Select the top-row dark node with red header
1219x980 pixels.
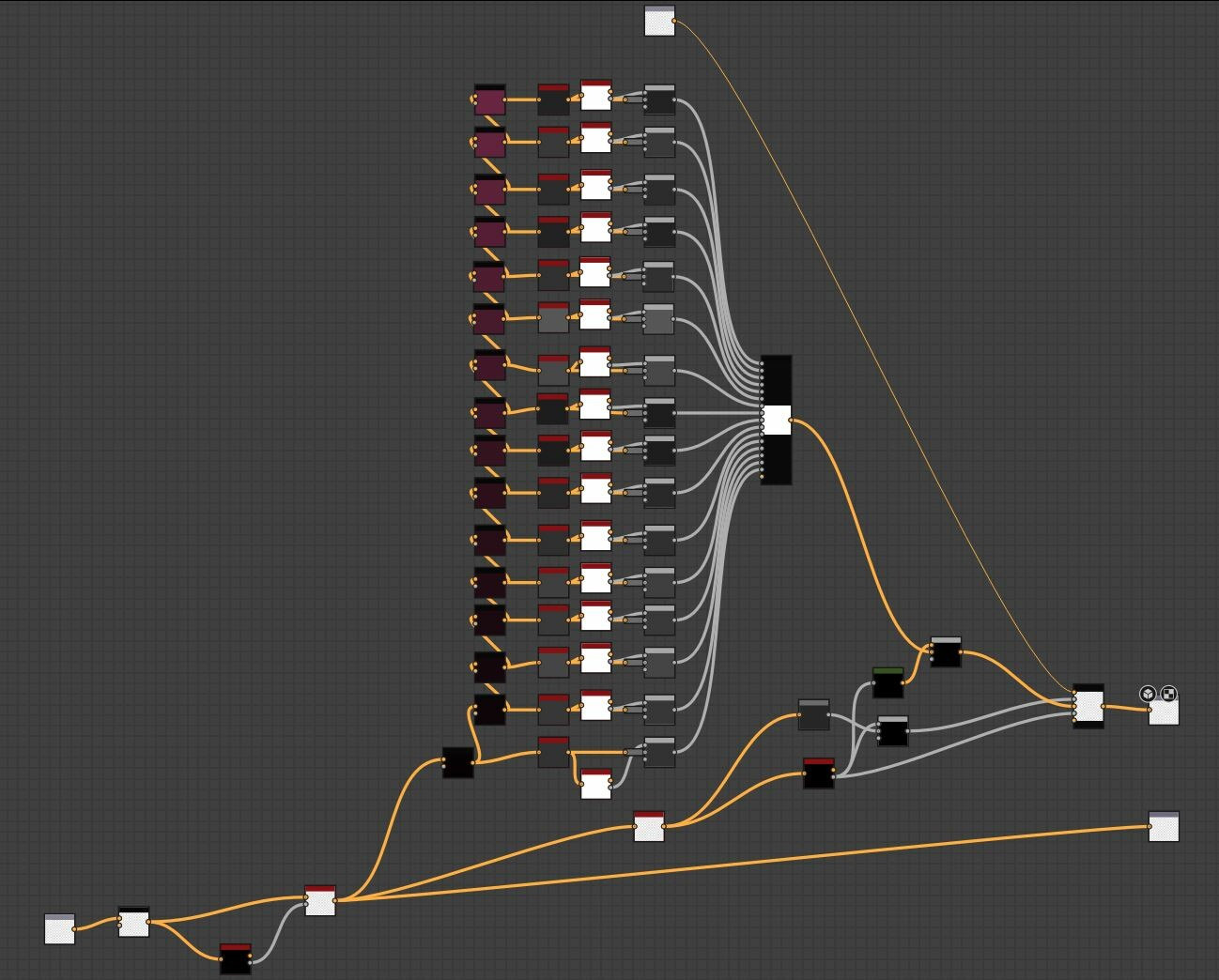[553, 100]
